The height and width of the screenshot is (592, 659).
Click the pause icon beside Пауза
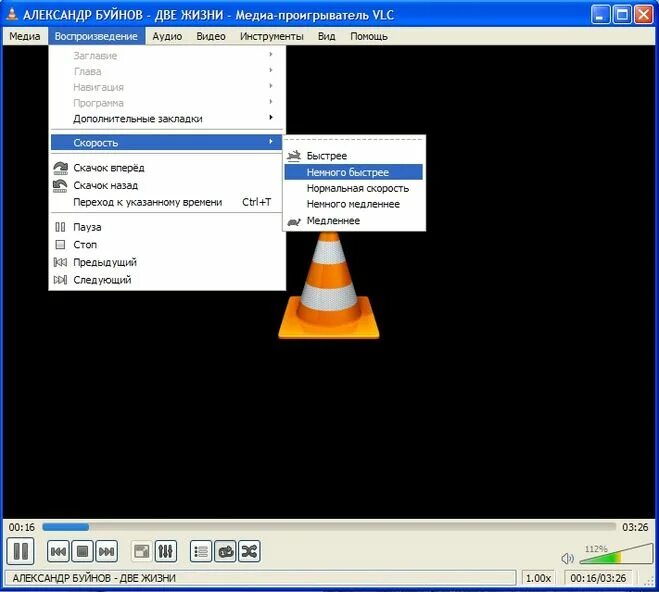point(60,227)
